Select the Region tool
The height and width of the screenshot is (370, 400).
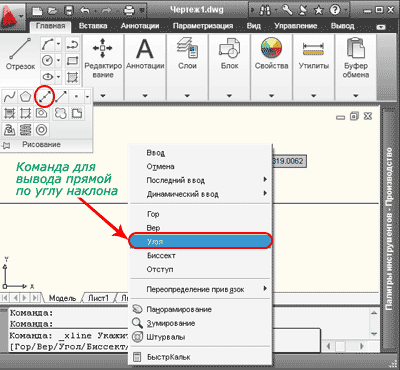(x=42, y=113)
